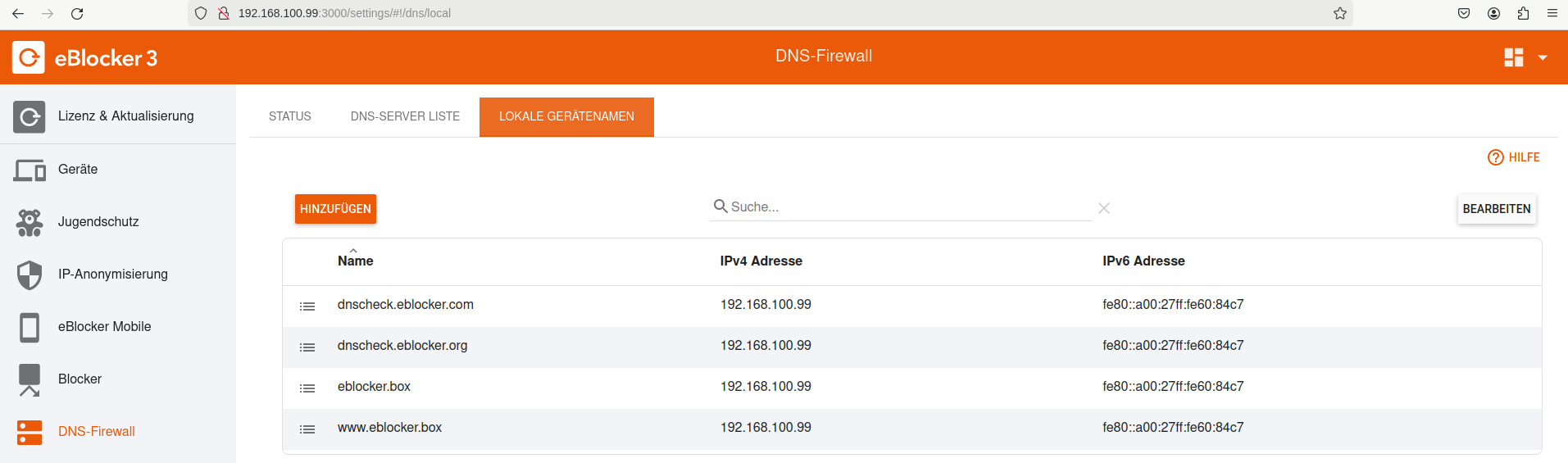
Task: Click the DNS-Firewall server icon
Action: pos(30,432)
